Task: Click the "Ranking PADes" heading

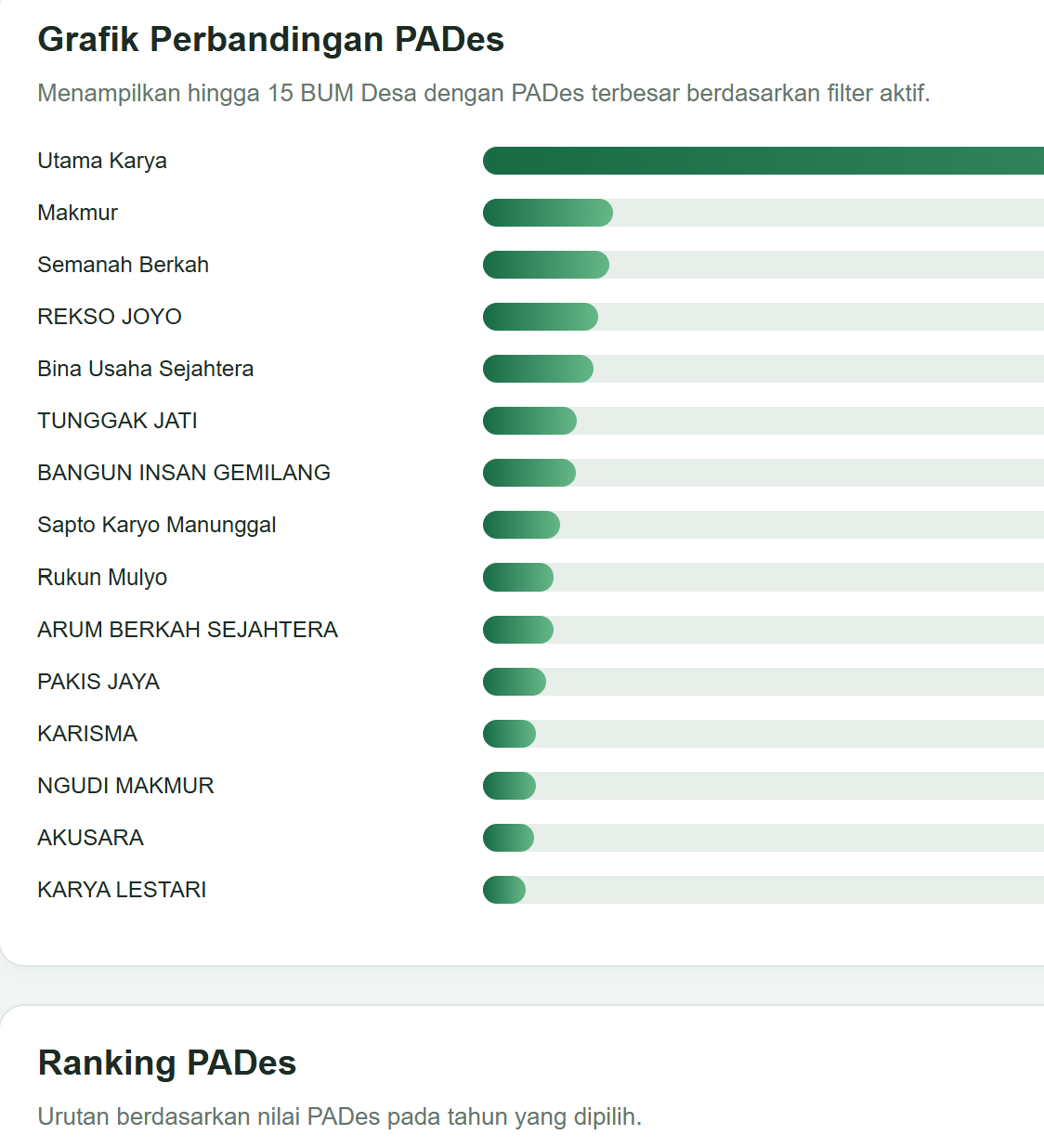Action: pyautogui.click(x=167, y=1063)
